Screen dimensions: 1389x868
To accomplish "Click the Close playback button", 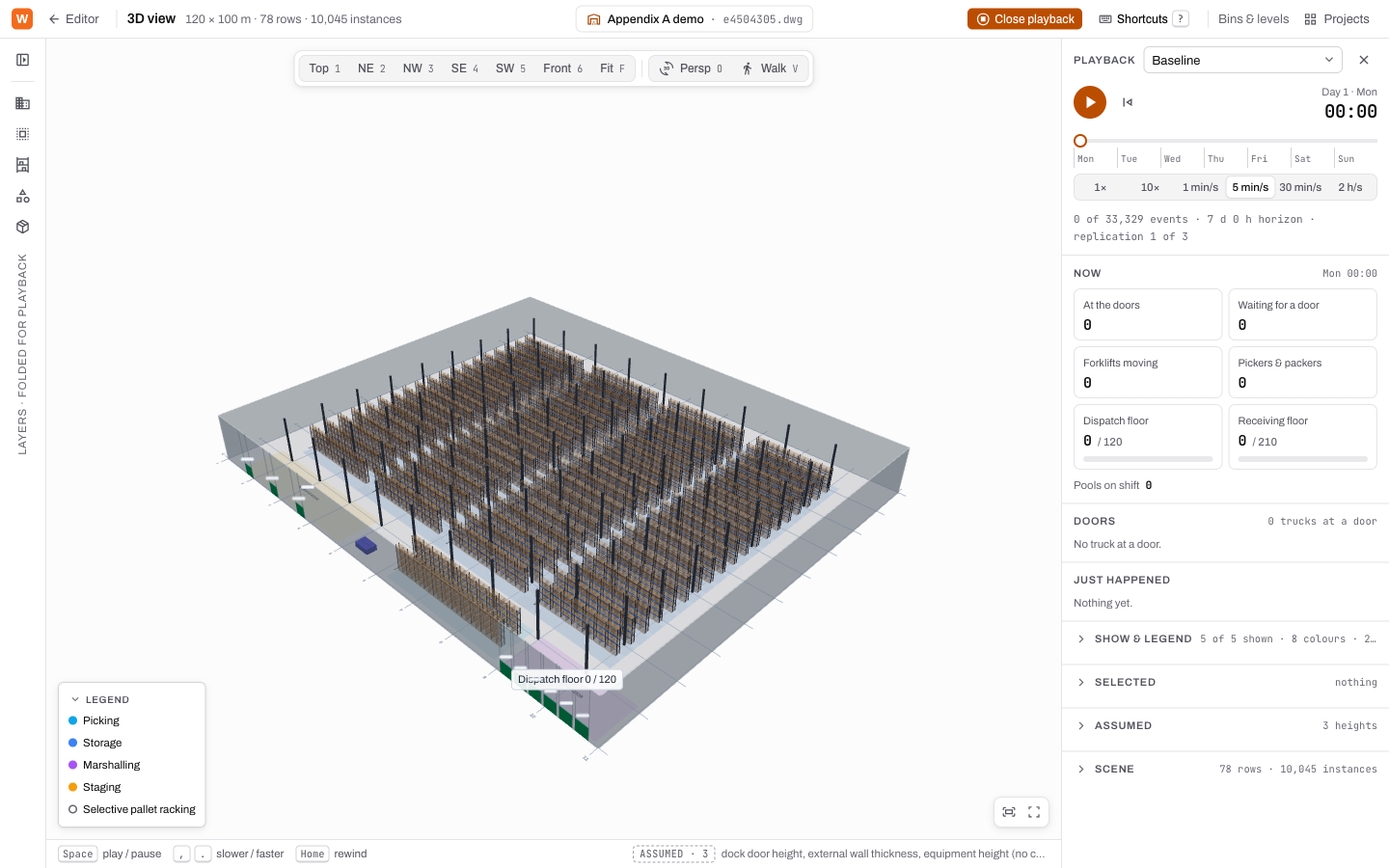I will (x=1024, y=19).
